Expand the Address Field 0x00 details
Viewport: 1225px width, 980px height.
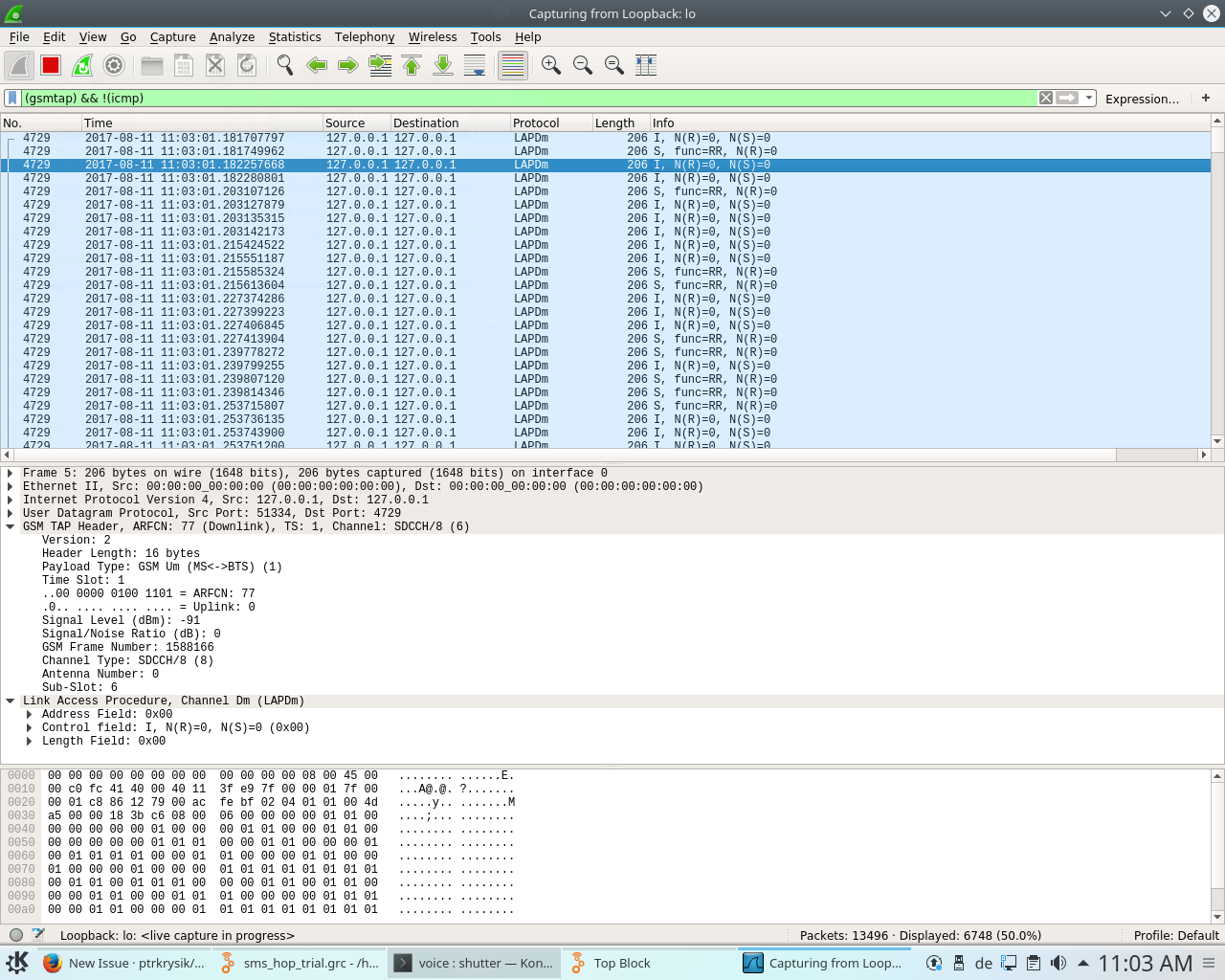tap(29, 713)
